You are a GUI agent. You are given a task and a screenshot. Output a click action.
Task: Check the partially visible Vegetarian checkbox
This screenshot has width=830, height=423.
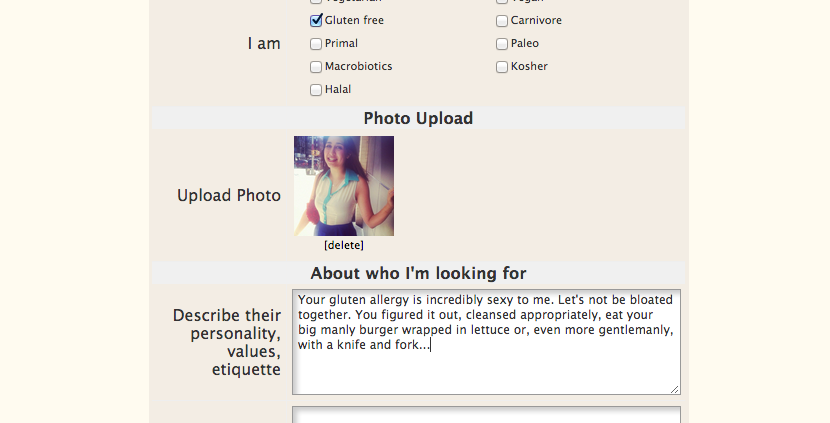(316, 2)
